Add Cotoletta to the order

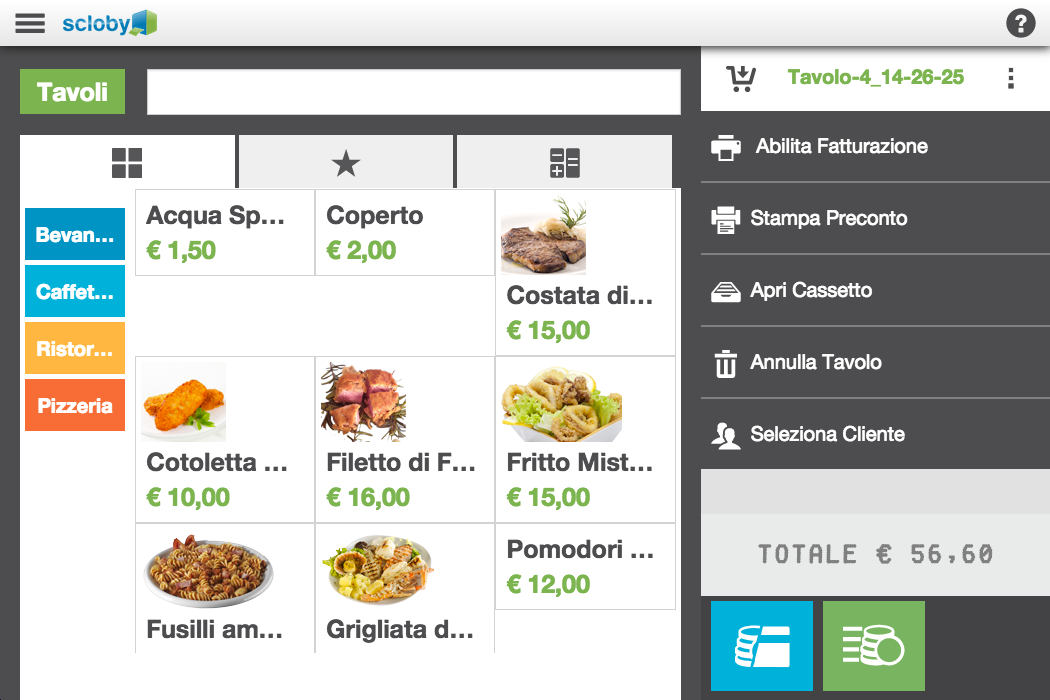(x=224, y=440)
